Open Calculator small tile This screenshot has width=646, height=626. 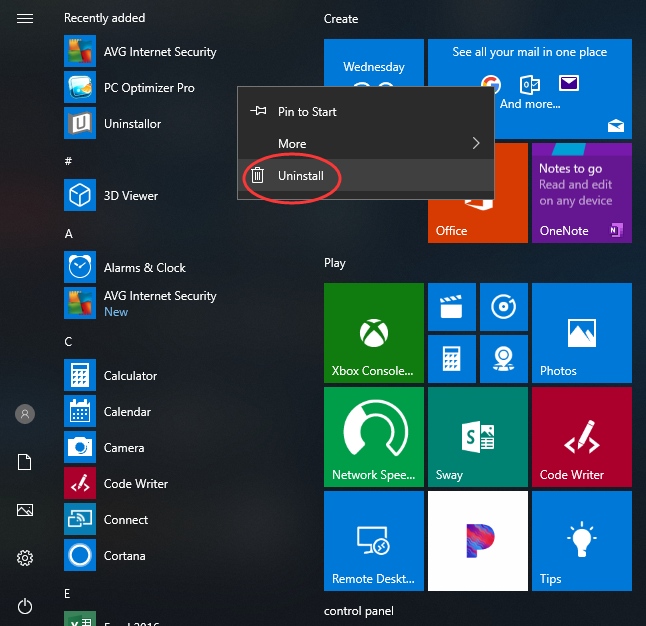(x=452, y=359)
